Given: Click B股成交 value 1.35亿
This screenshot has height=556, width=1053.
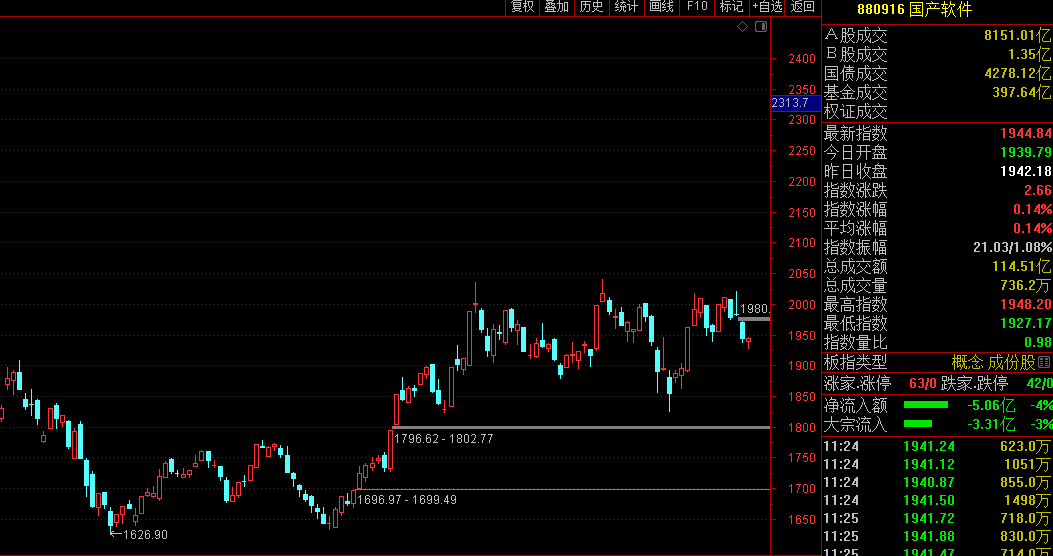Looking at the screenshot, I should pyautogui.click(x=1028, y=54).
